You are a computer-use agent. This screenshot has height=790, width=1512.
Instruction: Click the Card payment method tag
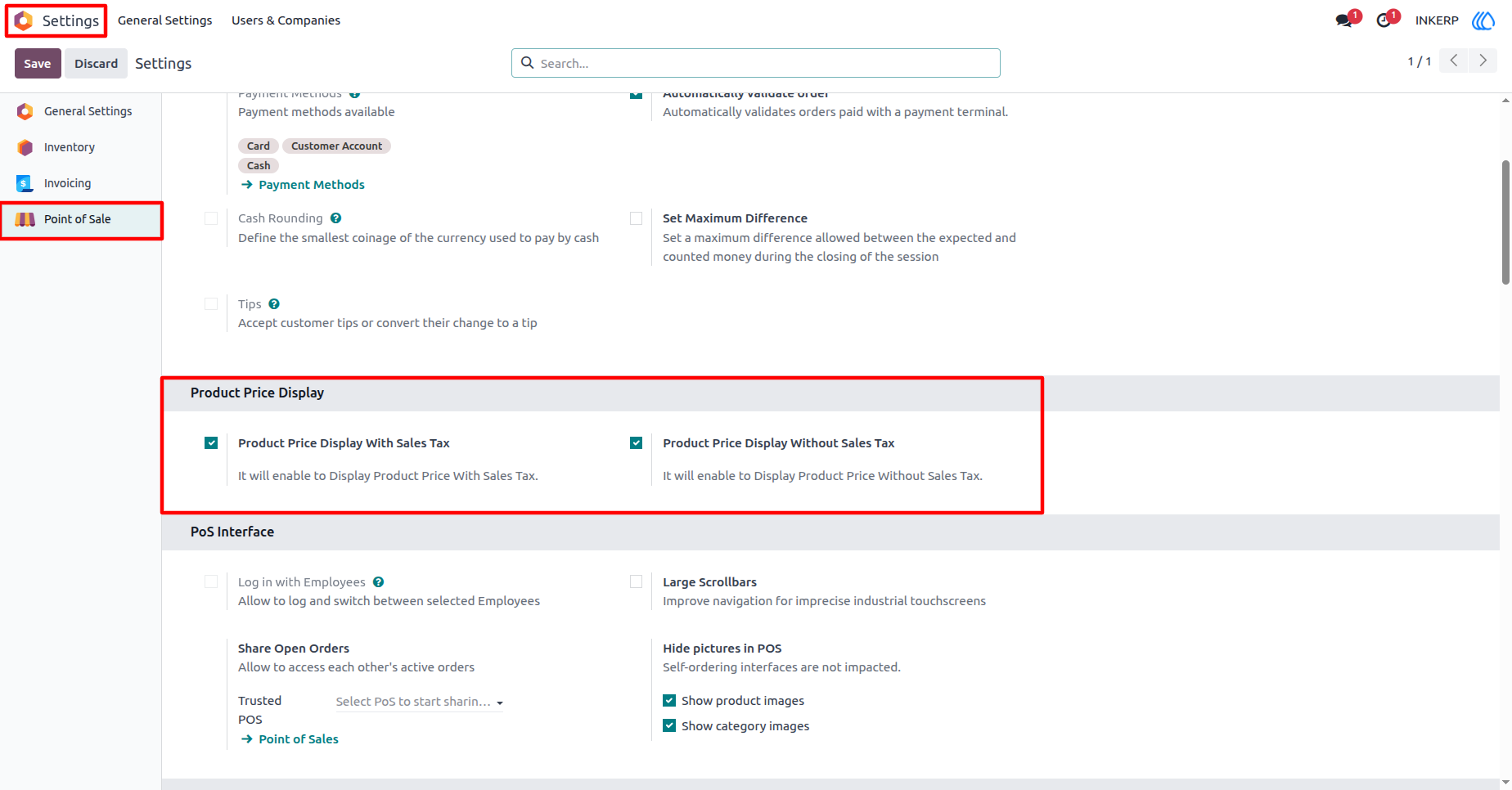[259, 146]
